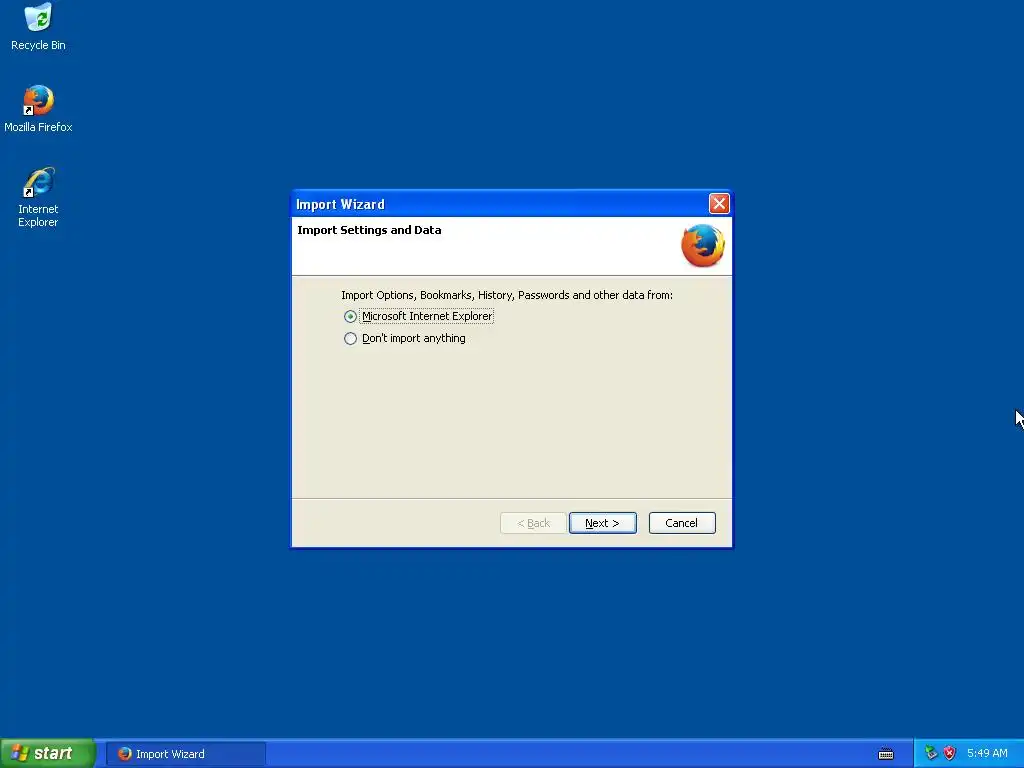
Task: Cancel the Import Wizard
Action: click(682, 523)
